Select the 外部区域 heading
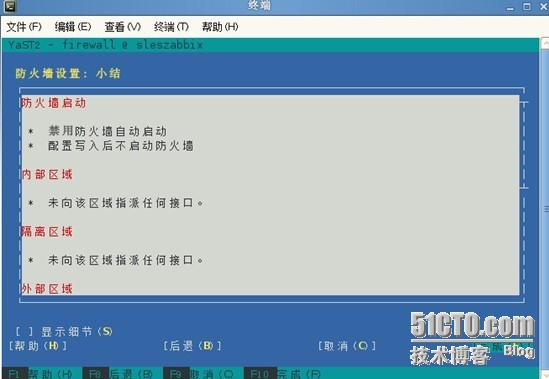The width and height of the screenshot is (549, 379). point(47,289)
